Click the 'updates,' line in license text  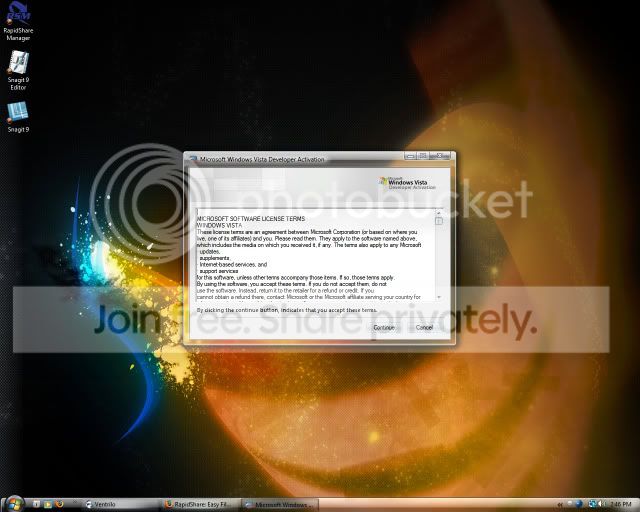pyautogui.click(x=209, y=252)
